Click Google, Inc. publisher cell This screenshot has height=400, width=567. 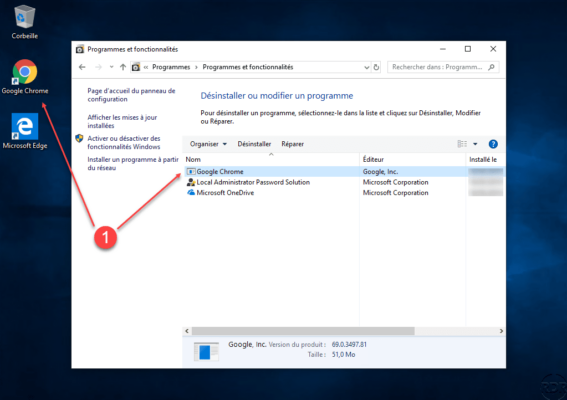(380, 171)
